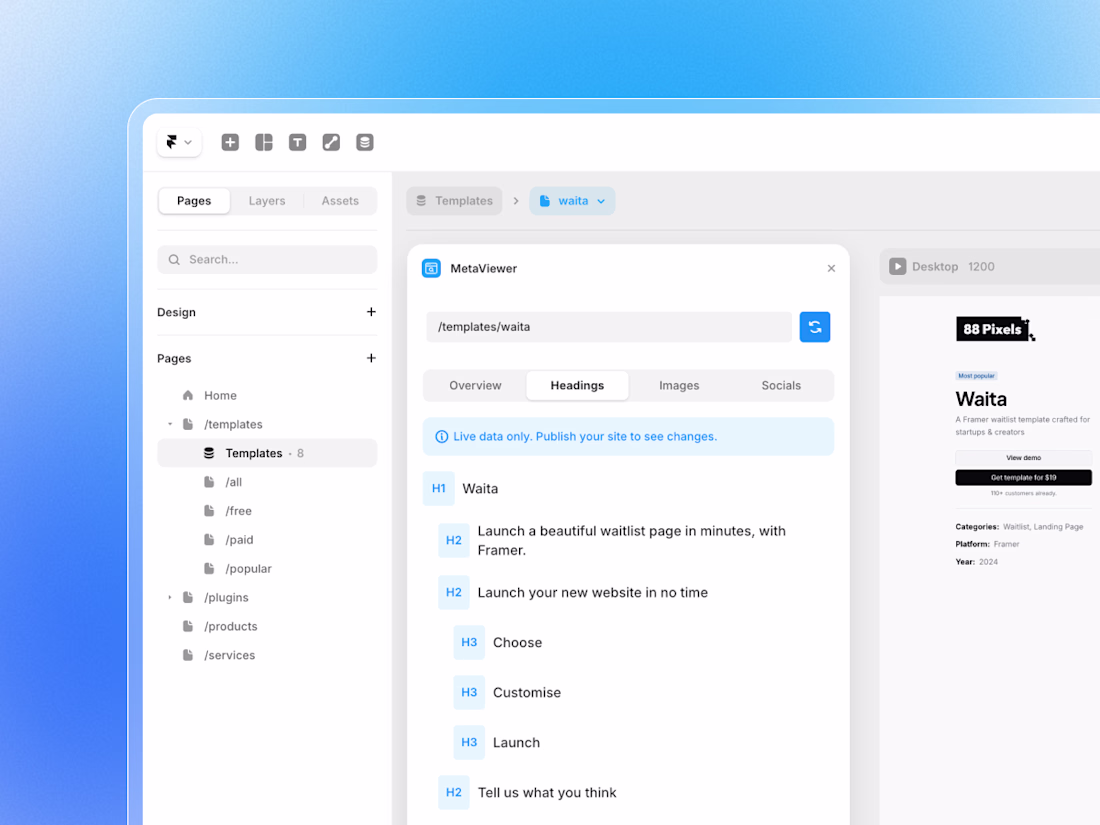This screenshot has width=1100, height=825.
Task: Open the /all page
Action: (x=267, y=482)
